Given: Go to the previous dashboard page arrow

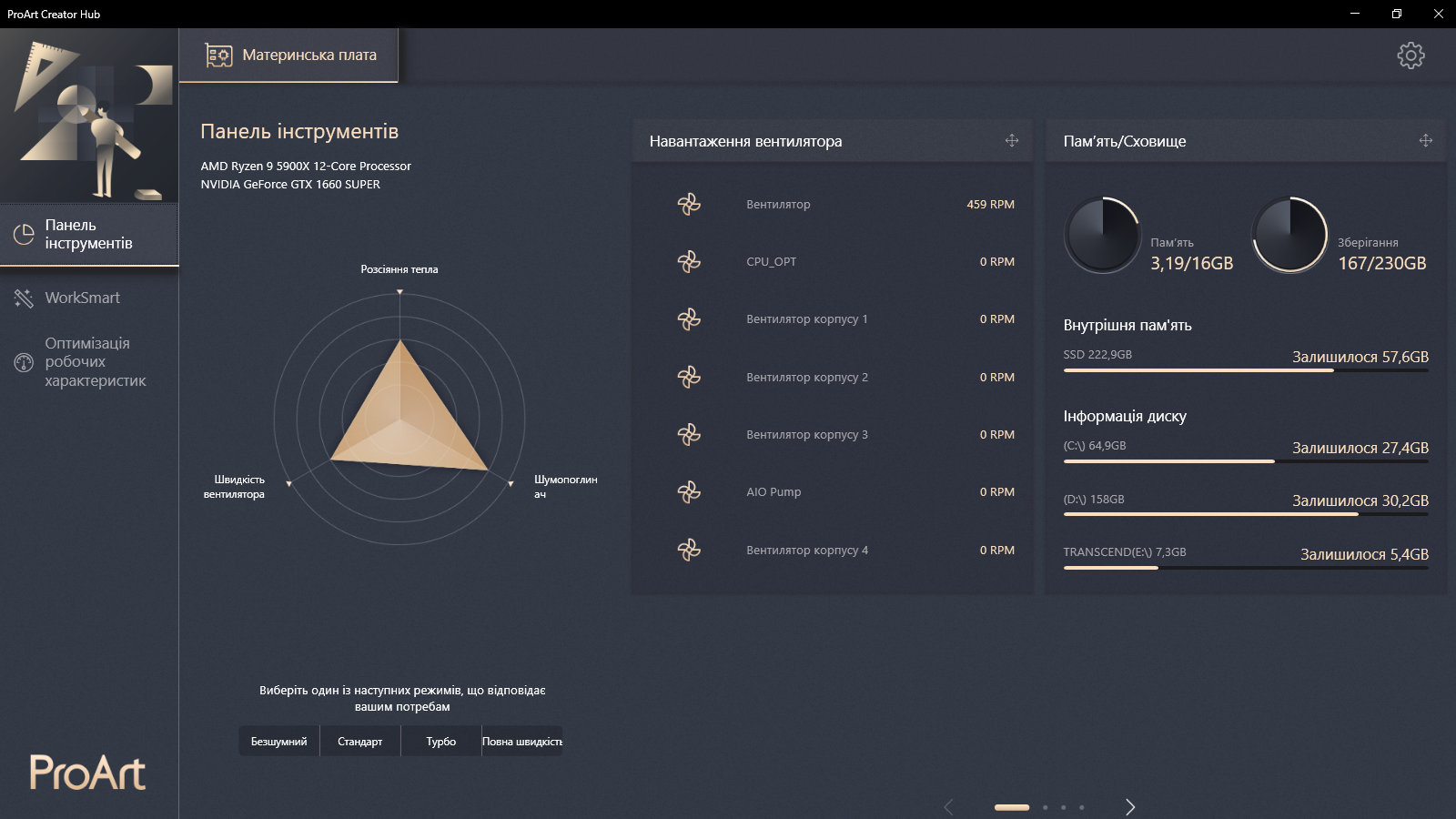Looking at the screenshot, I should (948, 807).
